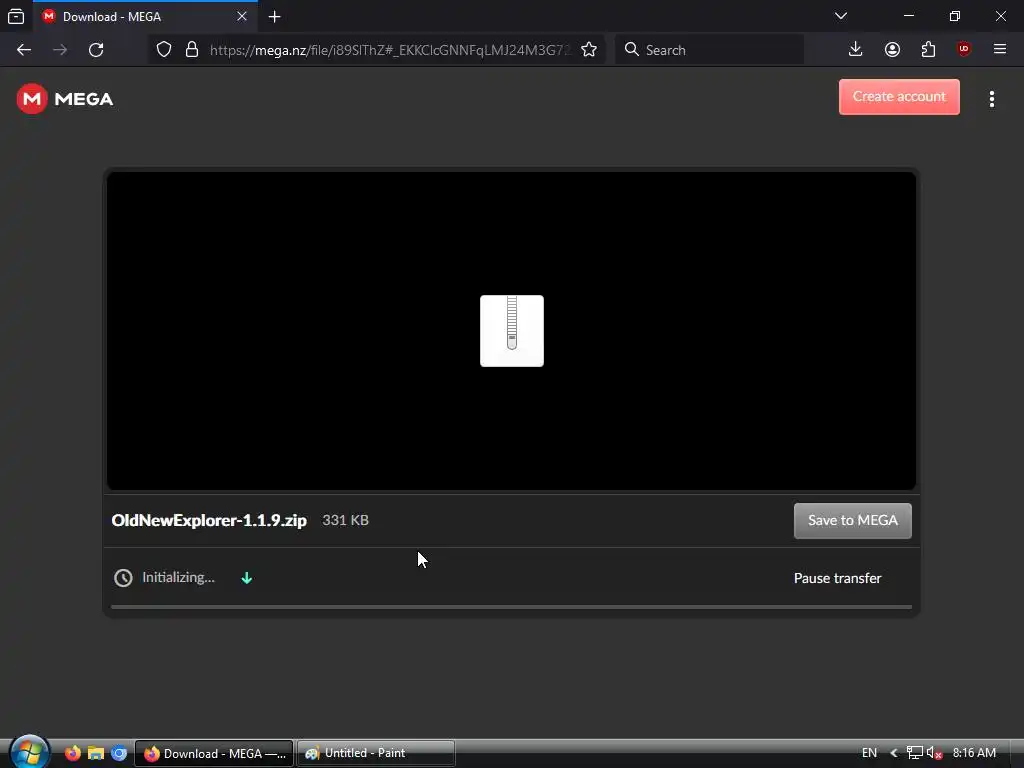Click the green download arrow icon
The image size is (1024, 768).
[247, 578]
